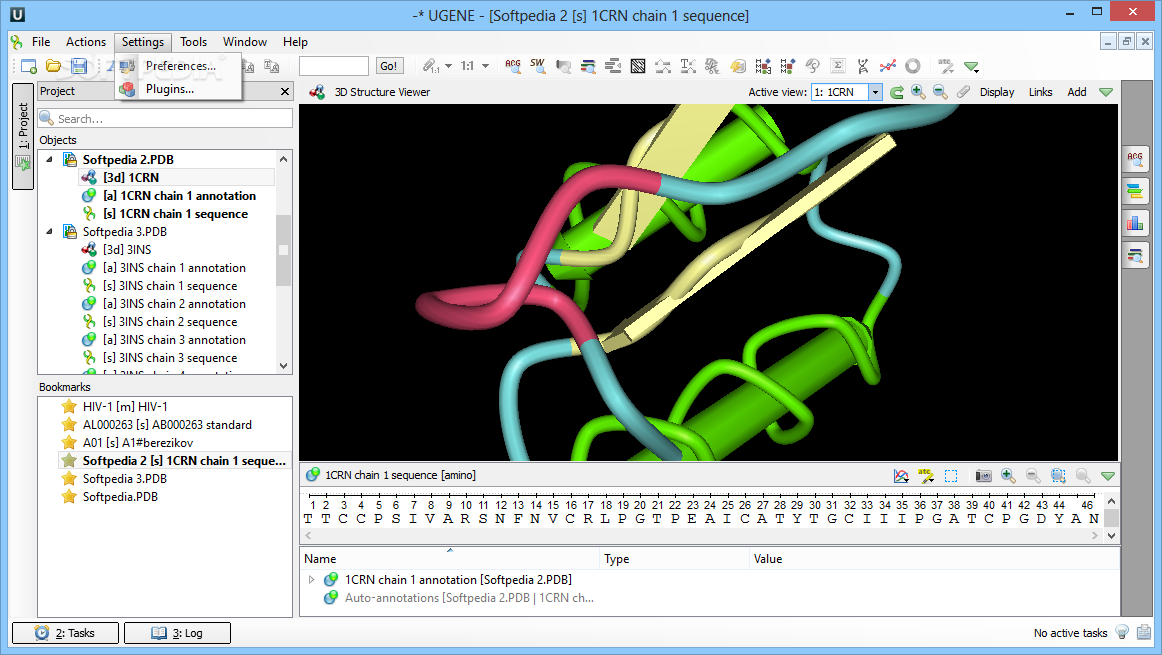Toggle the 1: Project side tab
Image resolution: width=1162 pixels, height=655 pixels.
pyautogui.click(x=23, y=136)
